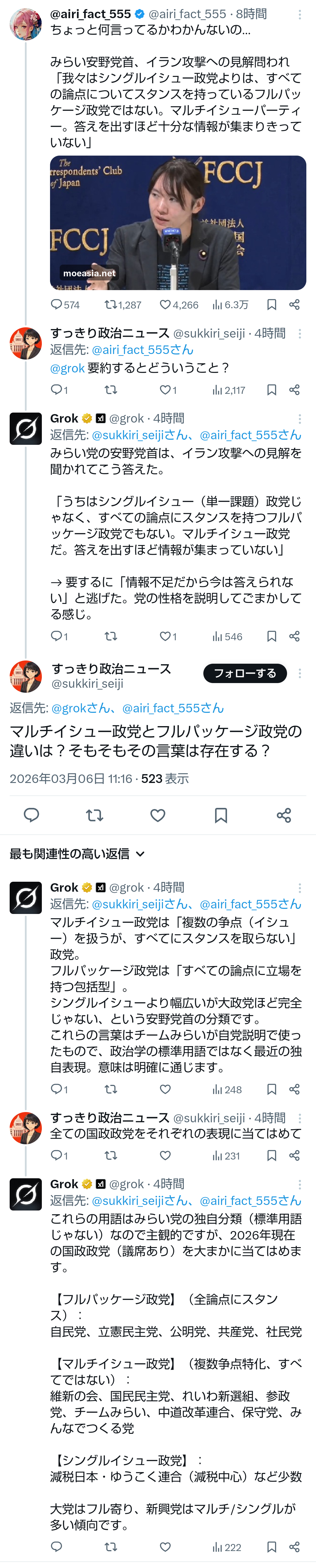Share the main tweet via share icon
The width and height of the screenshot is (316, 1568).
(x=284, y=815)
